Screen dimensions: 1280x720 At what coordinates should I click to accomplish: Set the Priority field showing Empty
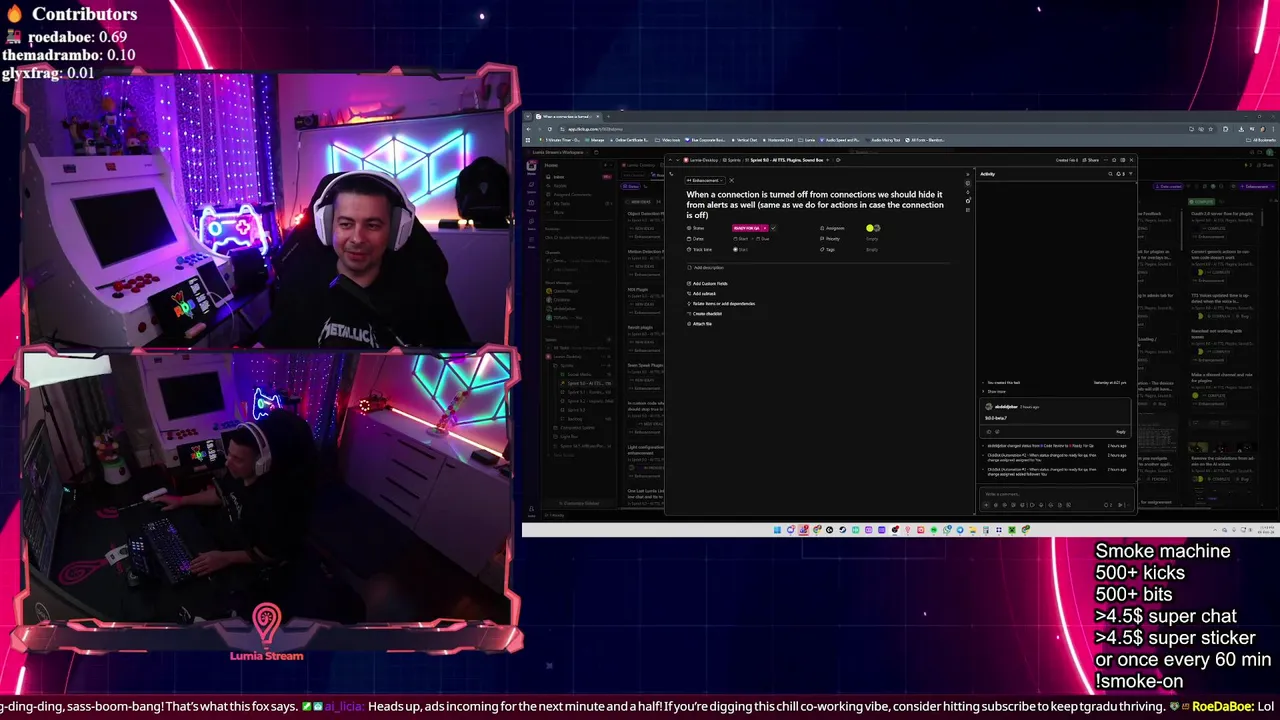872,239
